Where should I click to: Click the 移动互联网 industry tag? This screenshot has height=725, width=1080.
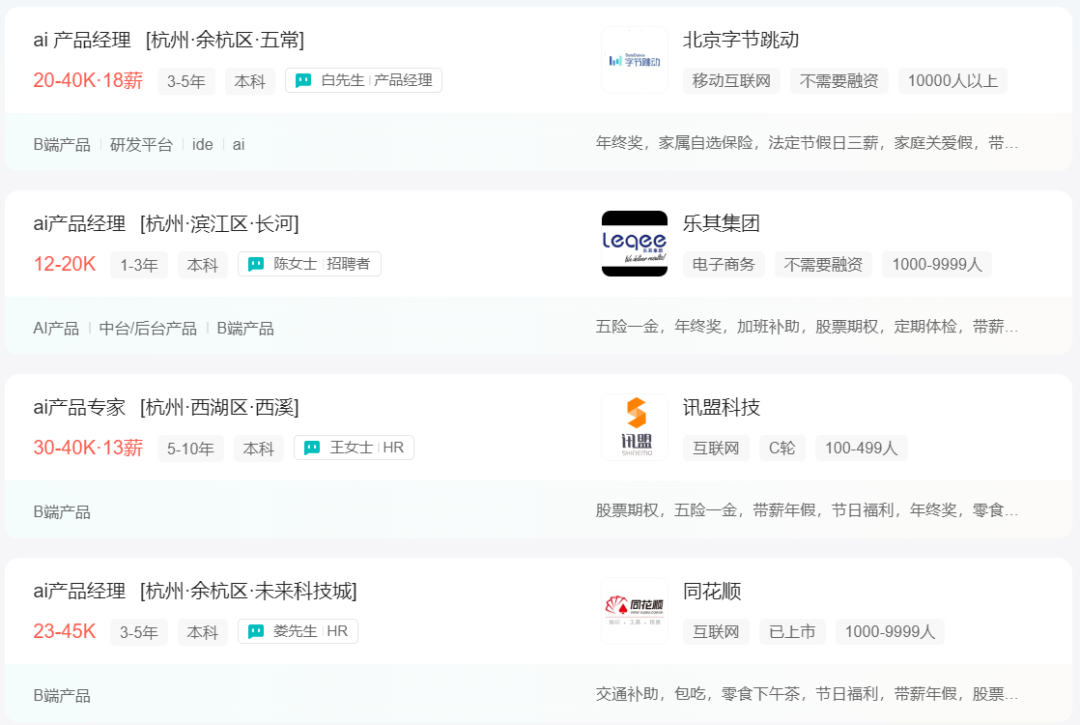click(731, 81)
